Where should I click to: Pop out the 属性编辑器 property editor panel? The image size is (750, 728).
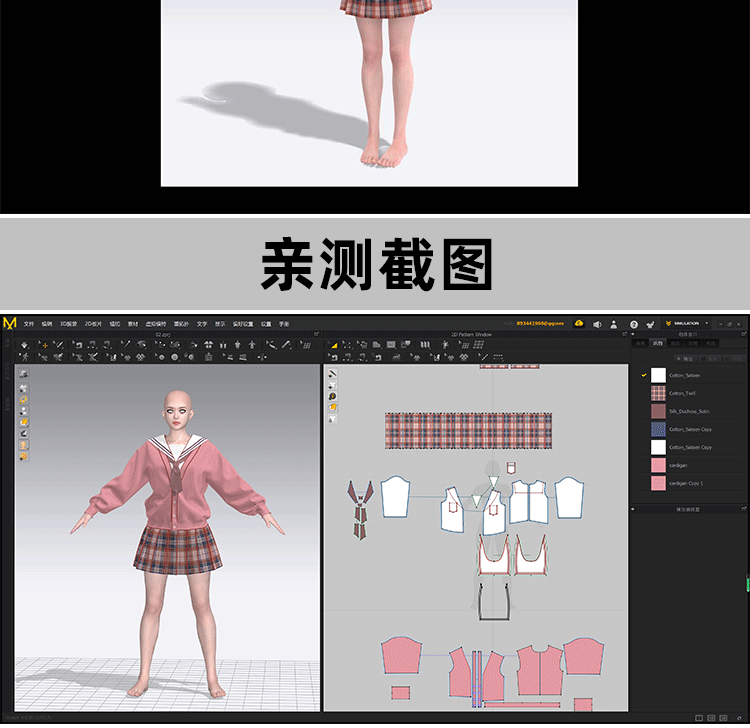click(743, 509)
